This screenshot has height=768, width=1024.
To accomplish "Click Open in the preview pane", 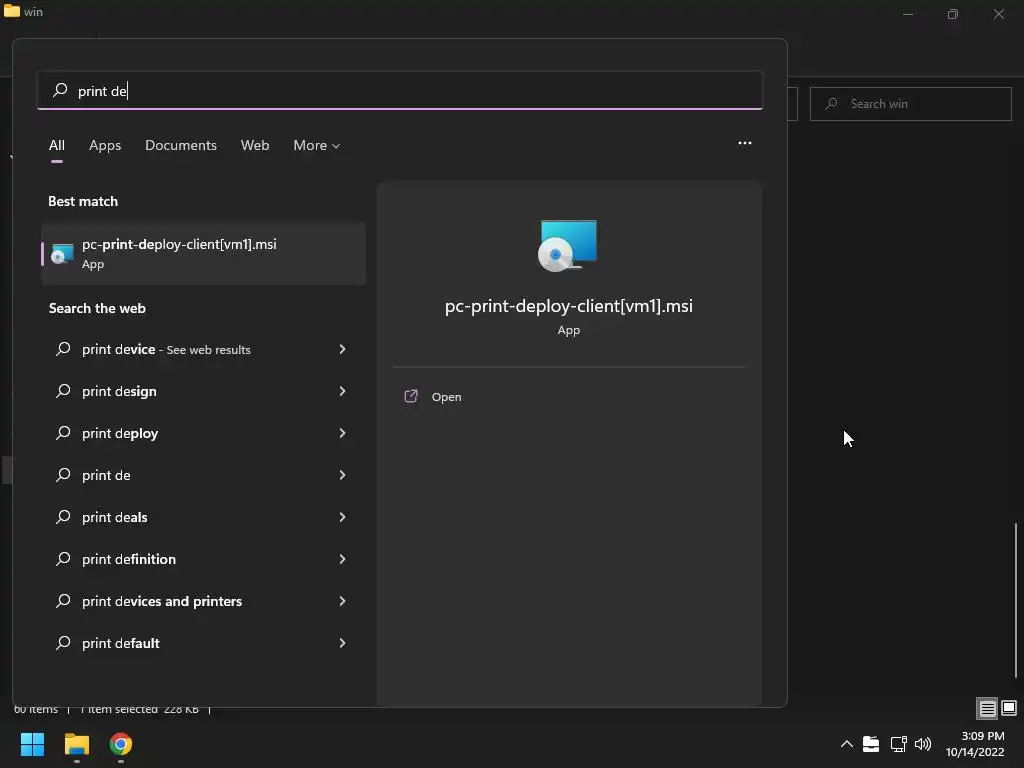I will point(446,397).
